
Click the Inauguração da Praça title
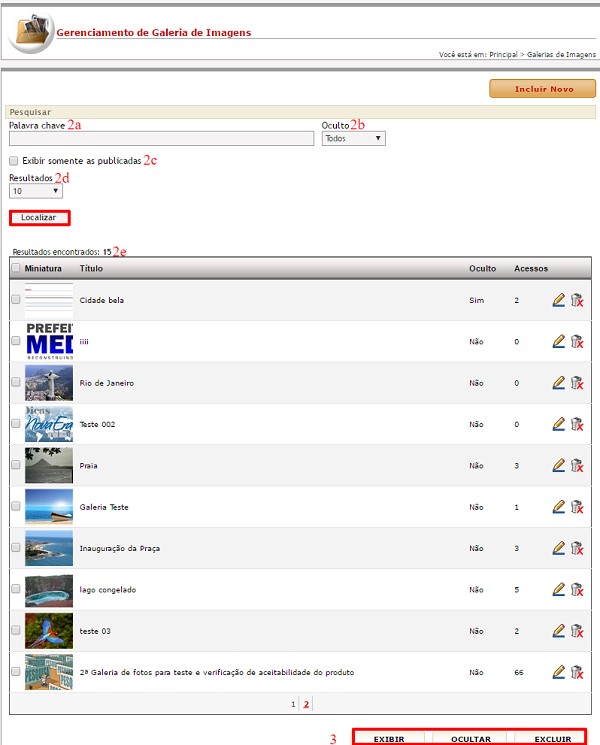coord(120,548)
